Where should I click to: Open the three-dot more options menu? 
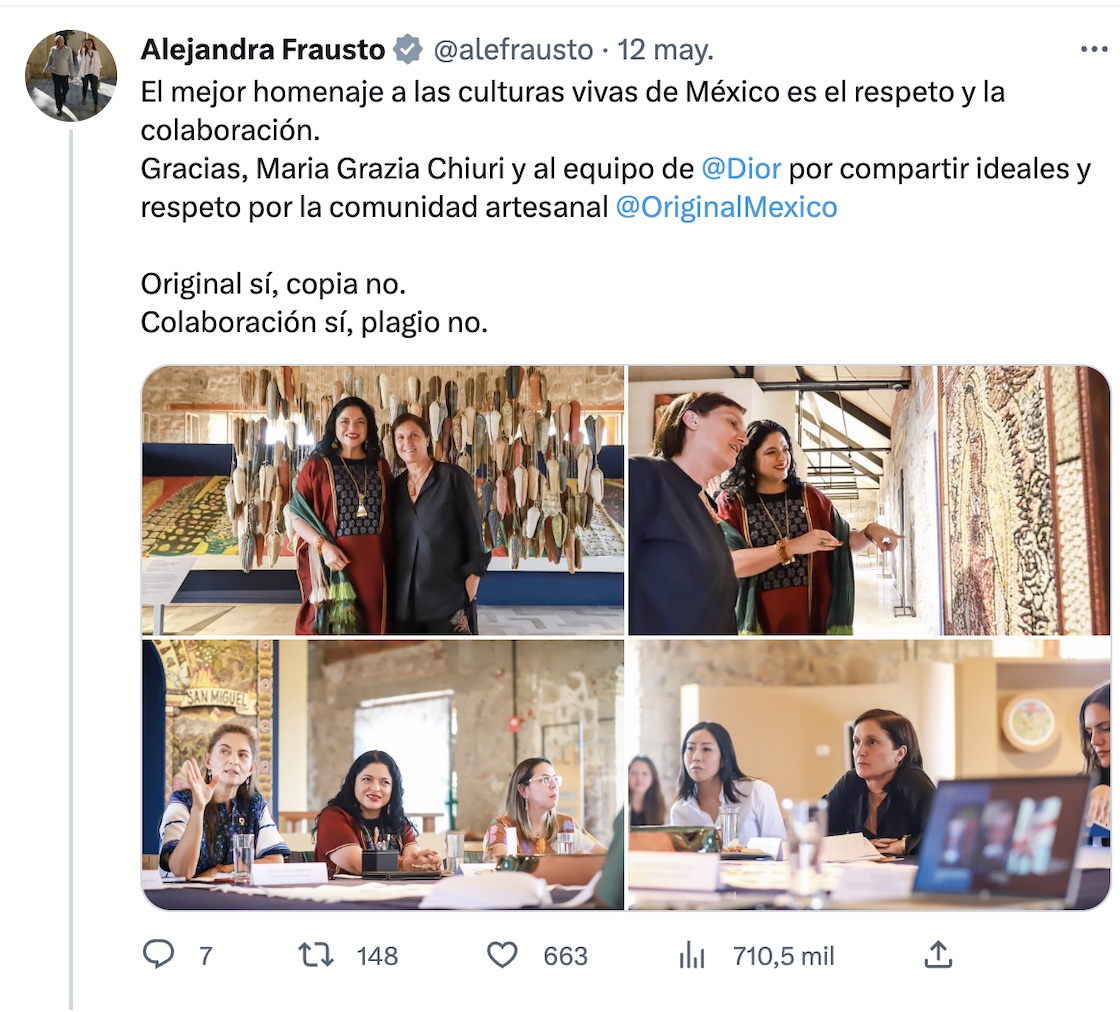click(1094, 49)
